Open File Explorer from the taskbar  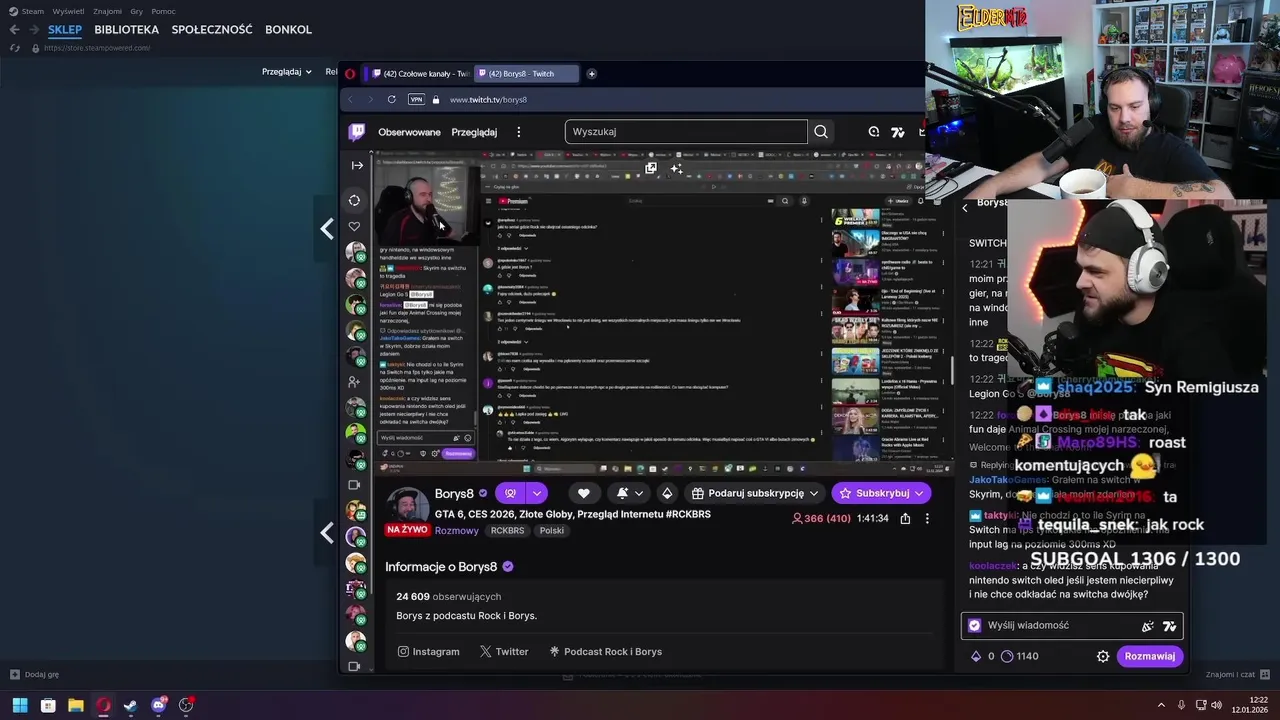[75, 705]
